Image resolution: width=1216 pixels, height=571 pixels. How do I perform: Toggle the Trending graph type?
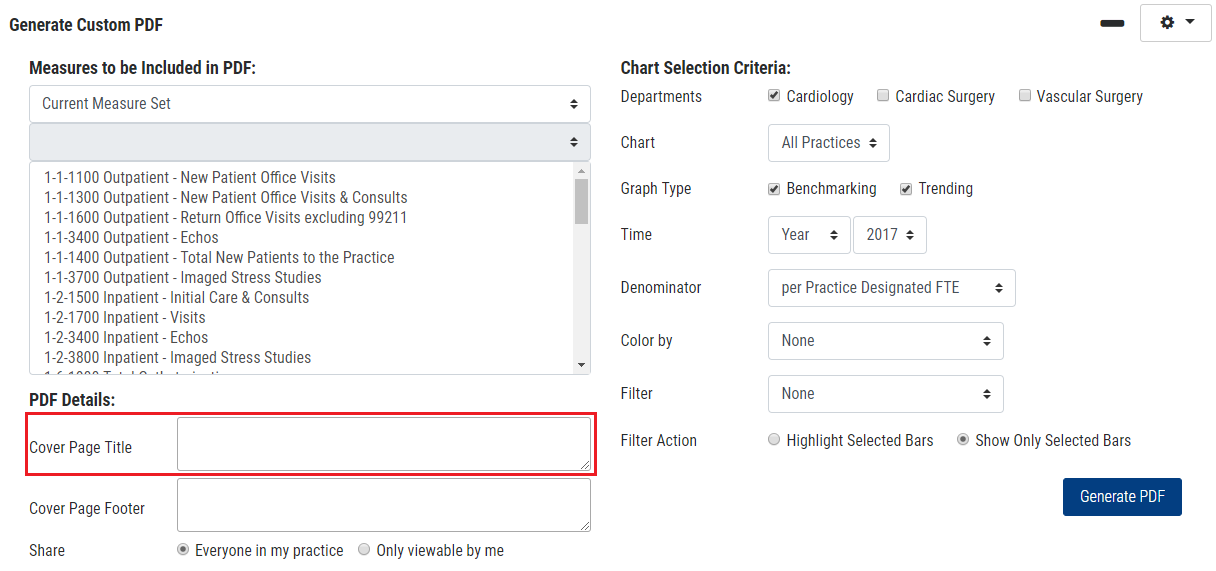(906, 188)
